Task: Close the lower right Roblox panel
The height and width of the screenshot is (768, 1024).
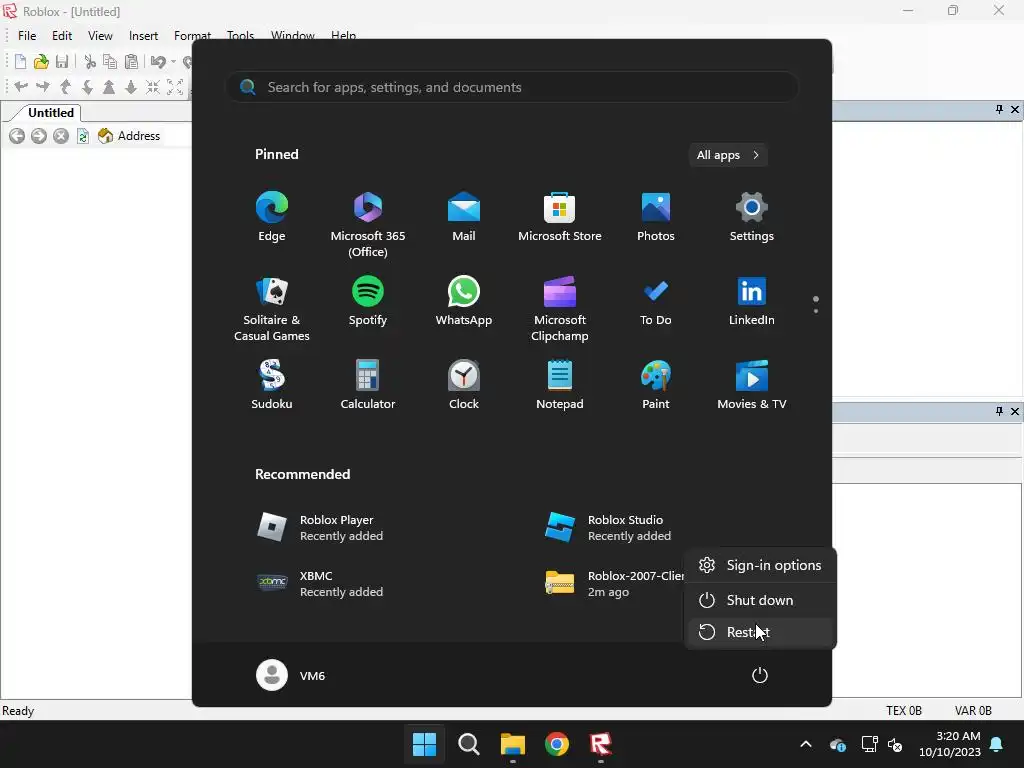Action: coord(1015,411)
